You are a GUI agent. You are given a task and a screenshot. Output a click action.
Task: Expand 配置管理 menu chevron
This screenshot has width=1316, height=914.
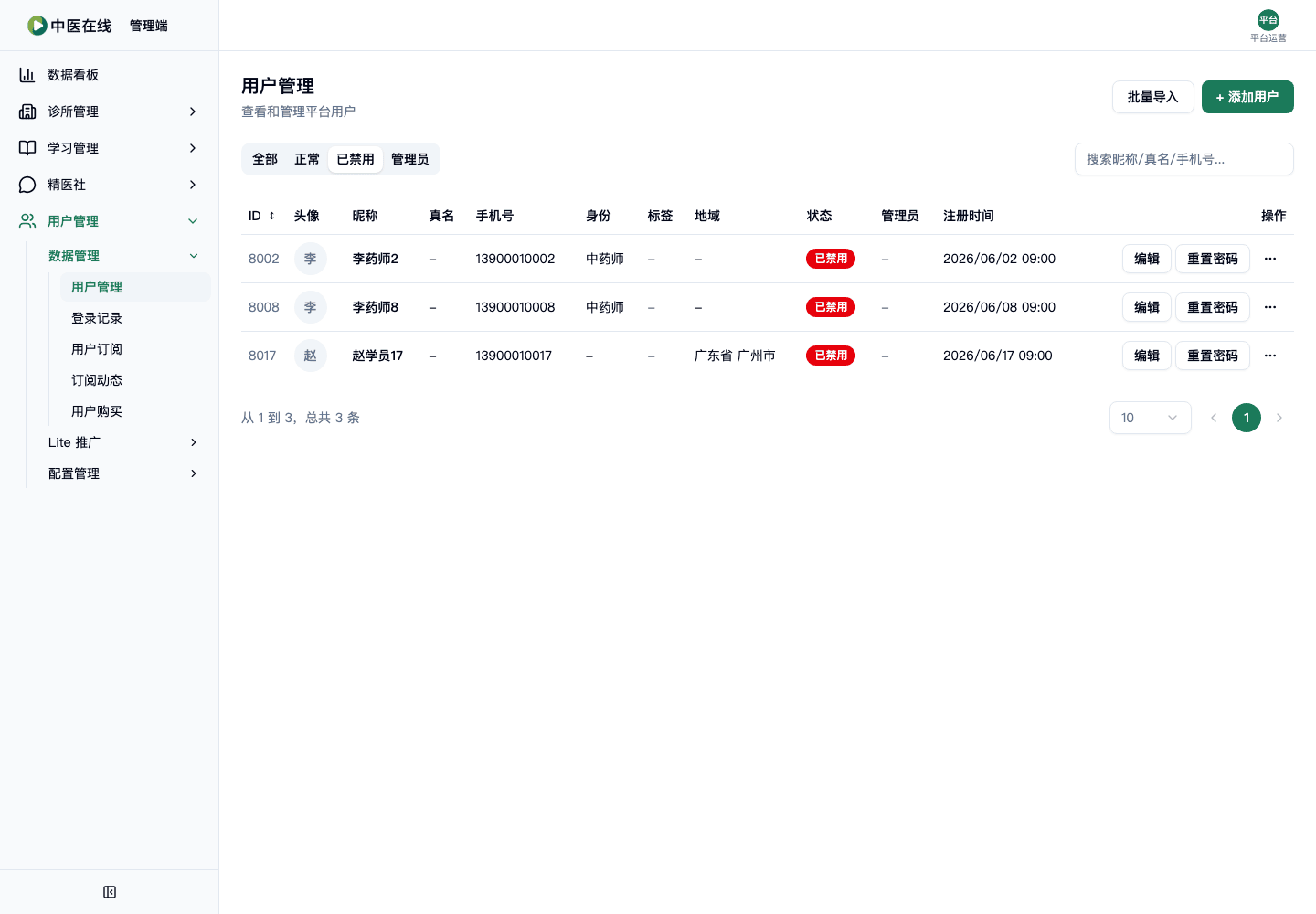pos(194,473)
